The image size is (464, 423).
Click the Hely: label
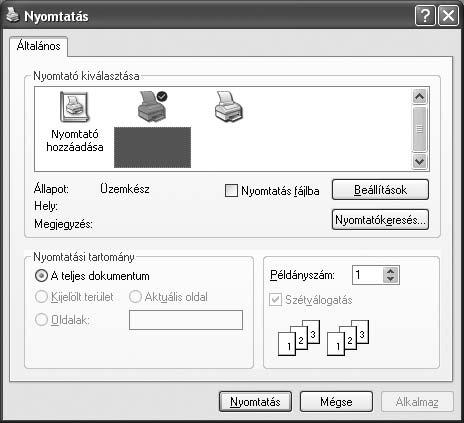tap(46, 206)
